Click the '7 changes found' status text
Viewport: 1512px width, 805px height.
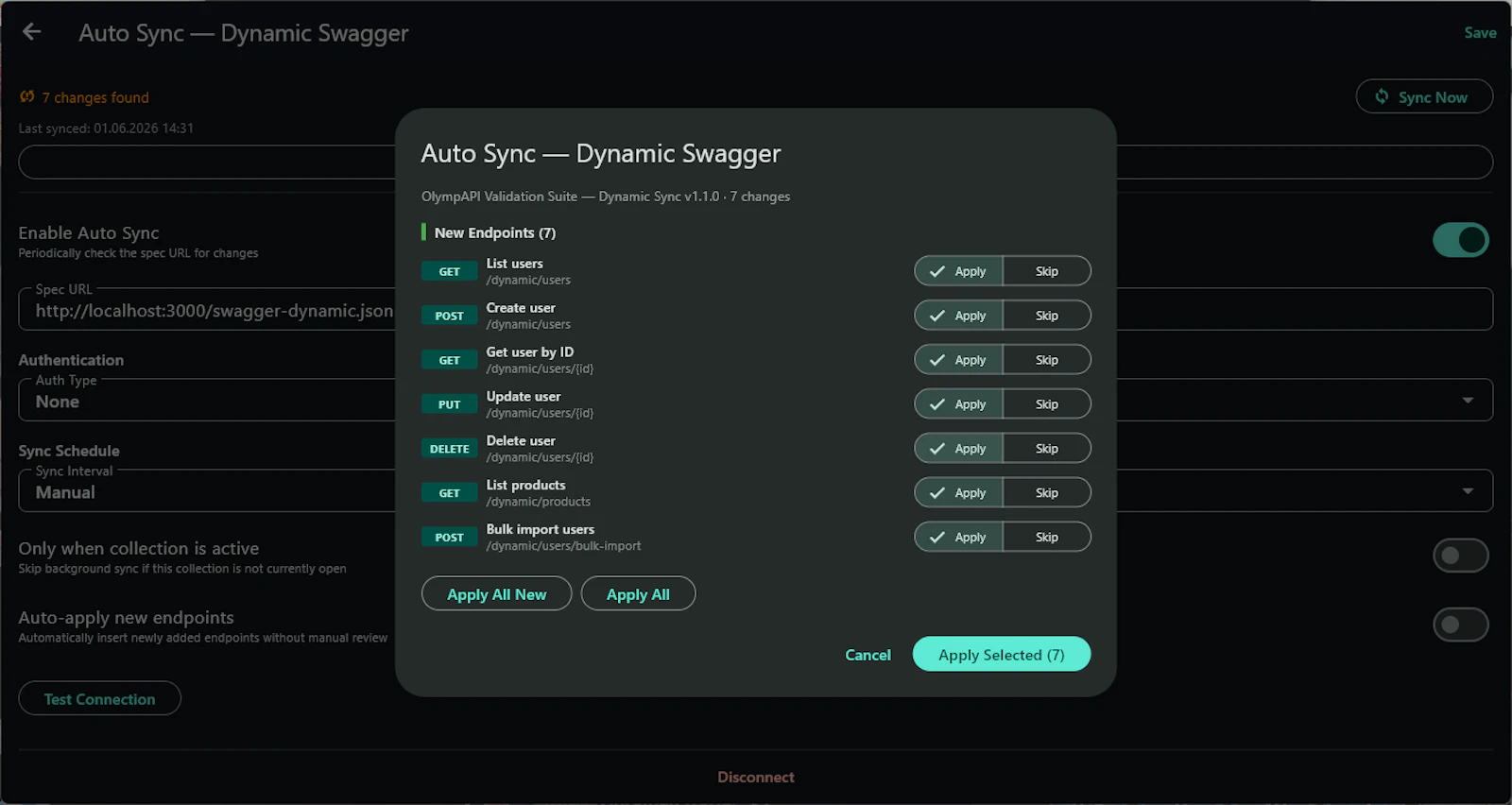(95, 97)
